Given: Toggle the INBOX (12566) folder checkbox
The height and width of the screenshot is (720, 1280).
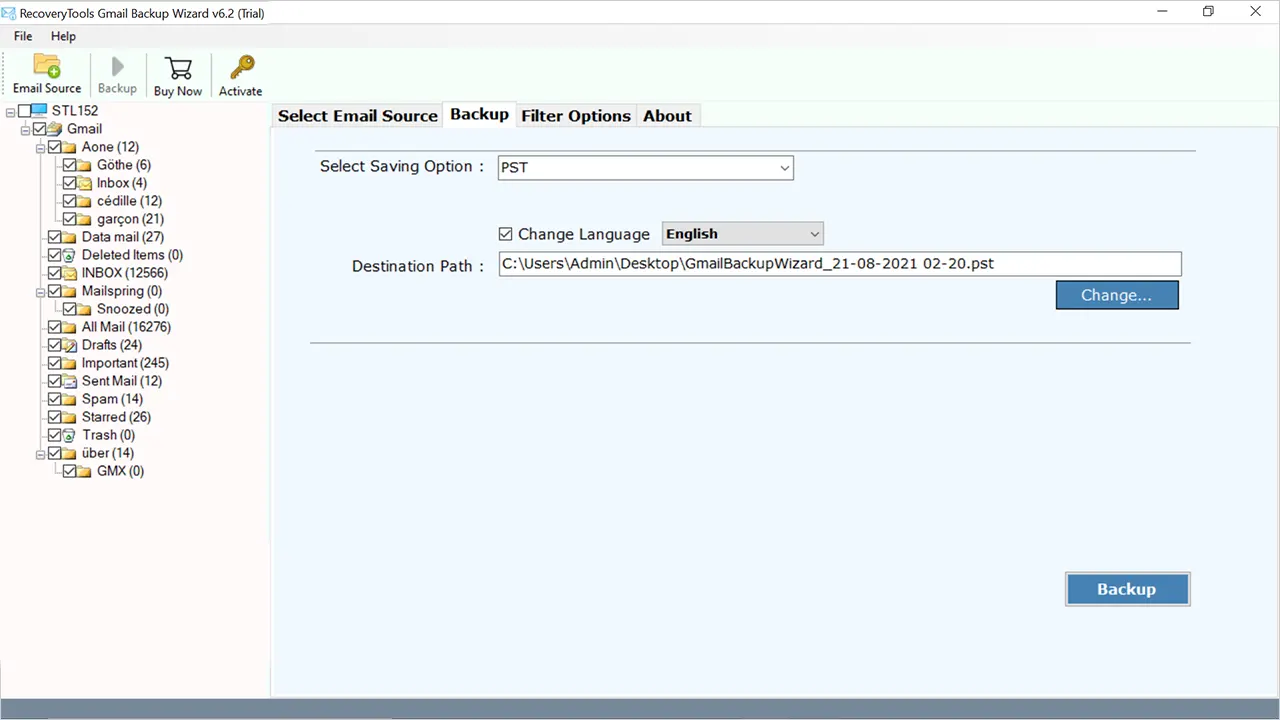Looking at the screenshot, I should (55, 273).
